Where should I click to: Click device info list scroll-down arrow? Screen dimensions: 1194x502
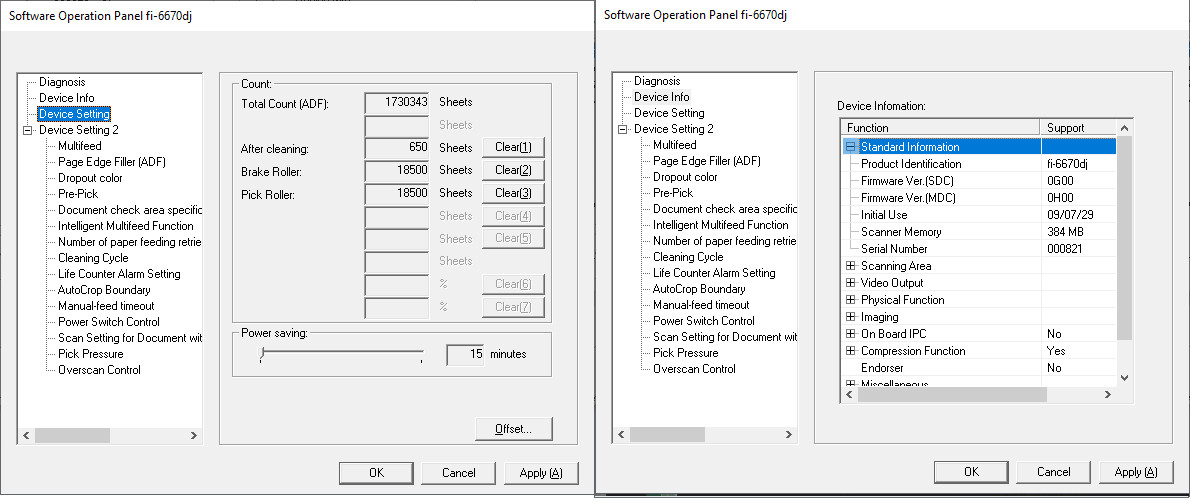[x=1125, y=378]
